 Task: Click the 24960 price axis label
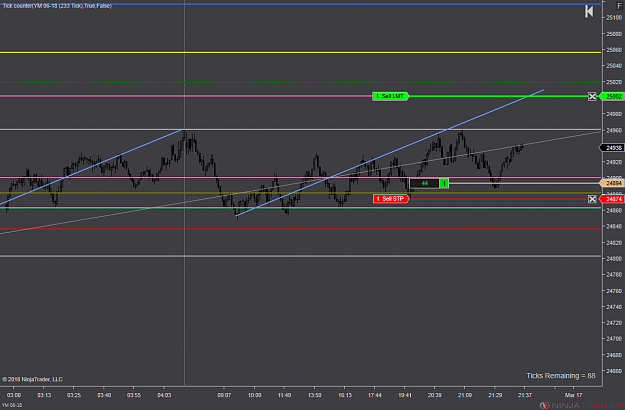[614, 130]
